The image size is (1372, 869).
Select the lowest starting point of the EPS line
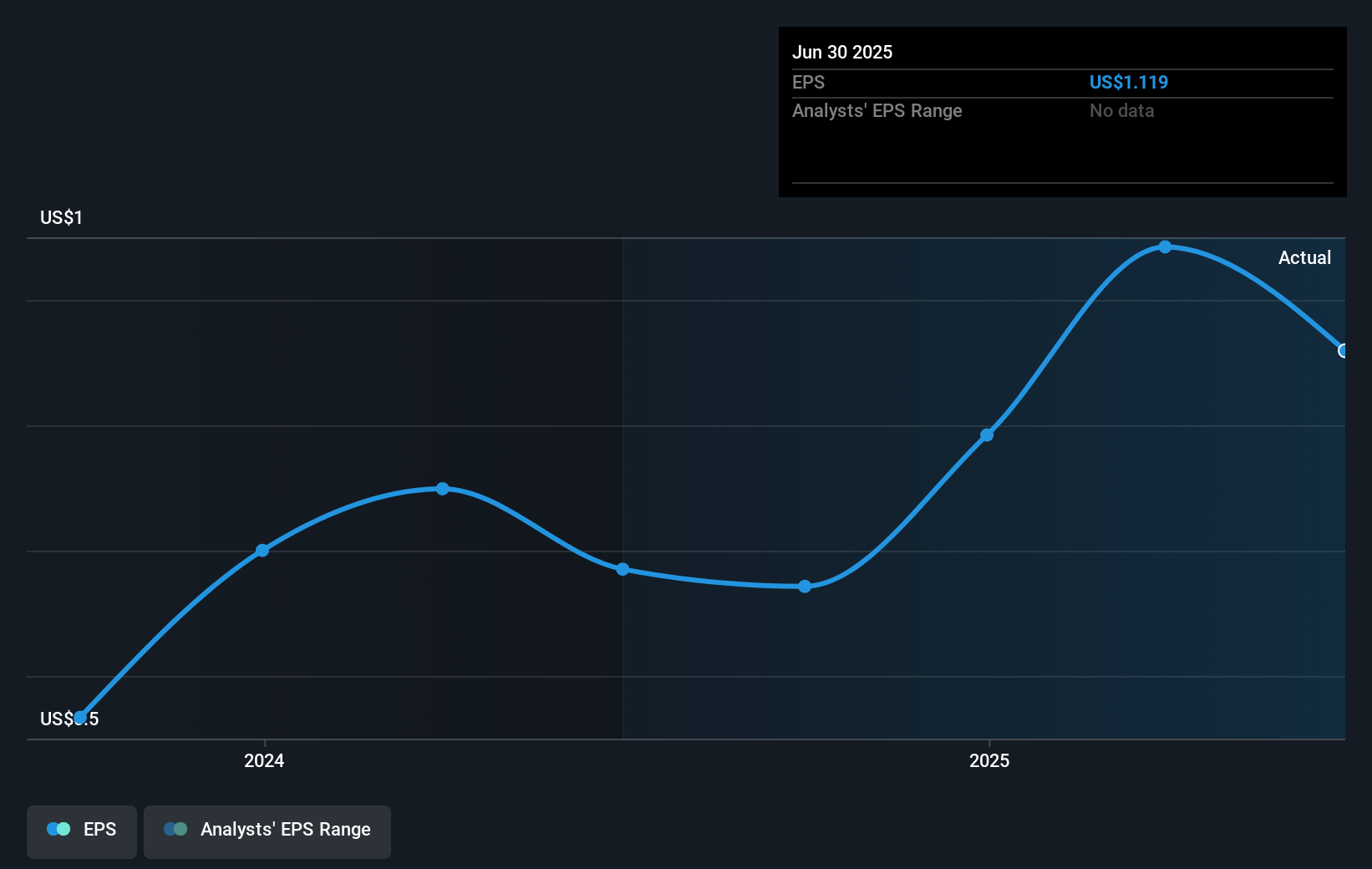80,718
